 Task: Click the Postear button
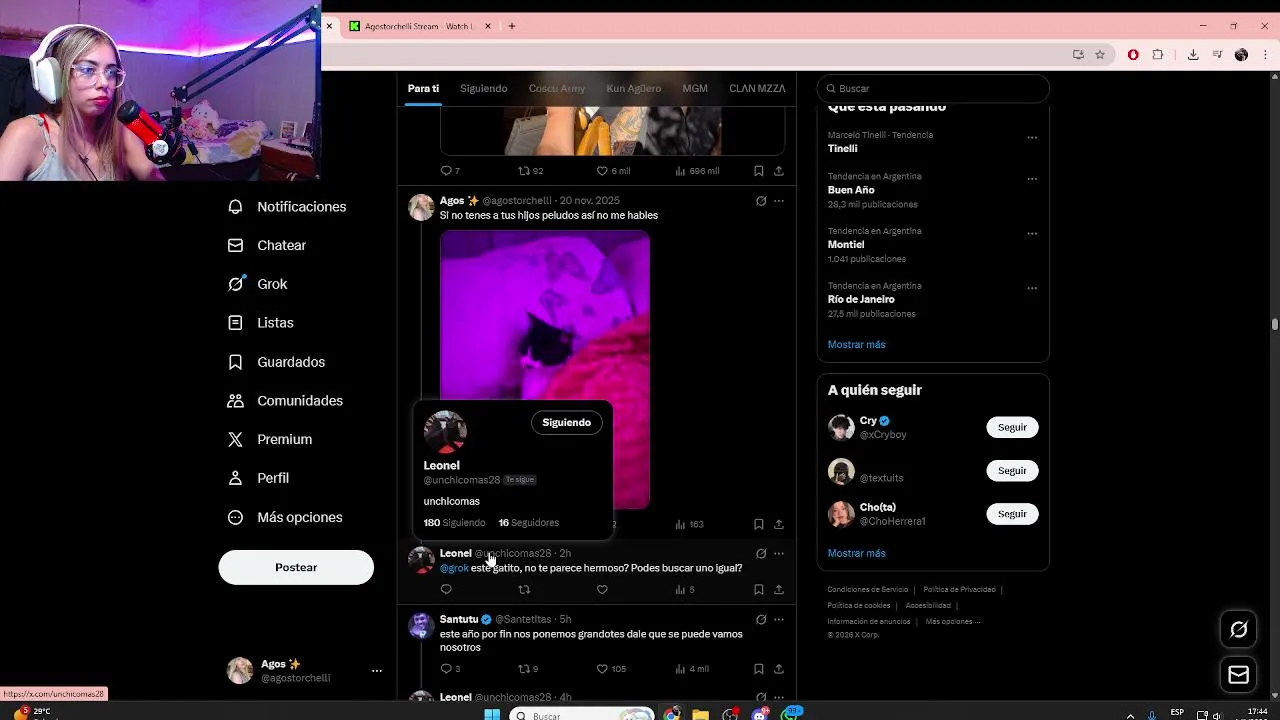tap(296, 567)
